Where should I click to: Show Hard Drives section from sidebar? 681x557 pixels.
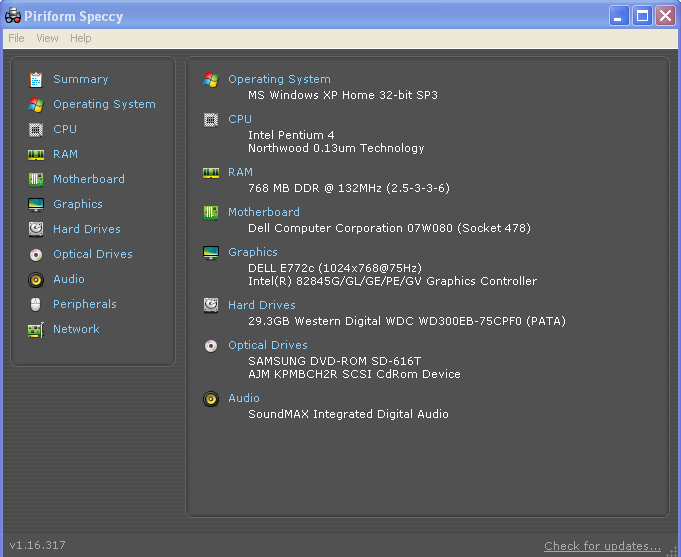pos(87,229)
